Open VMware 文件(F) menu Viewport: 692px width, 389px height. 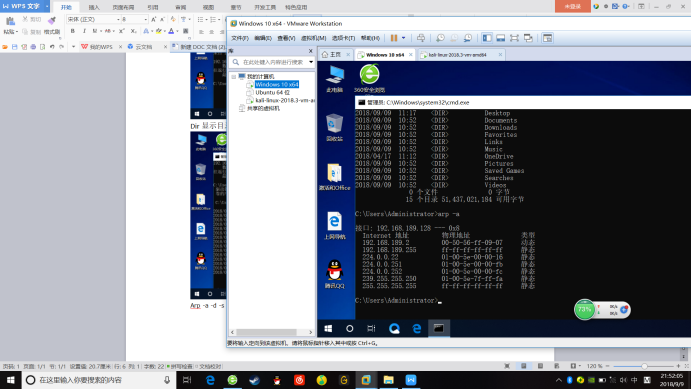point(240,38)
